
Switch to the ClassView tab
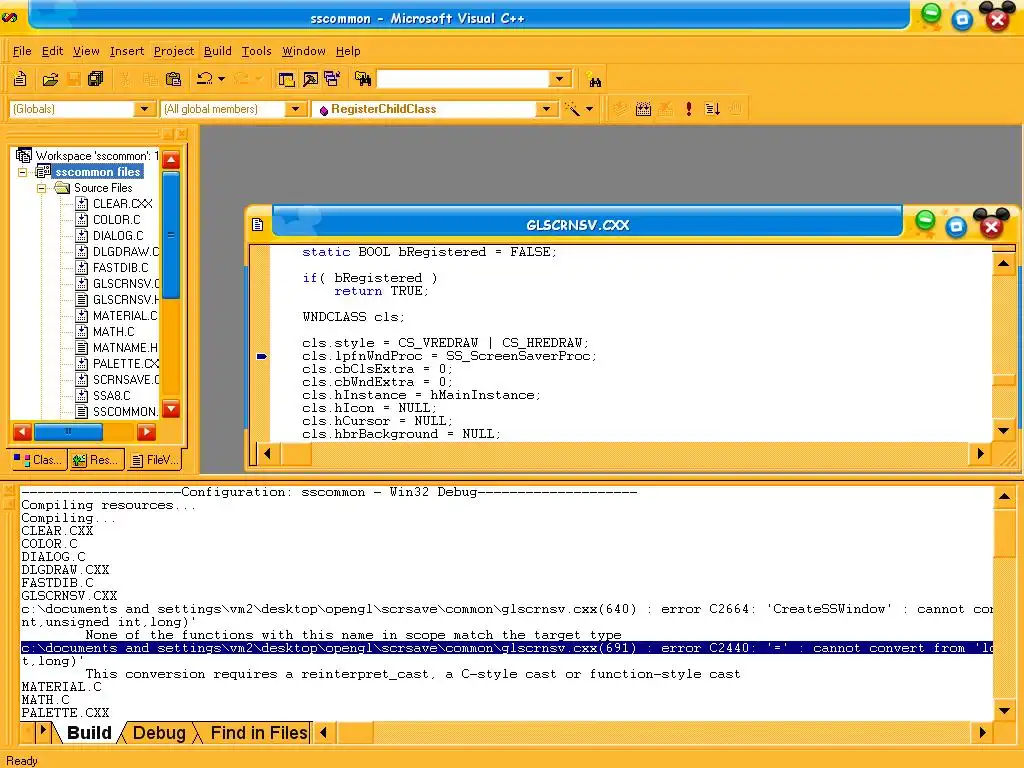pos(39,460)
